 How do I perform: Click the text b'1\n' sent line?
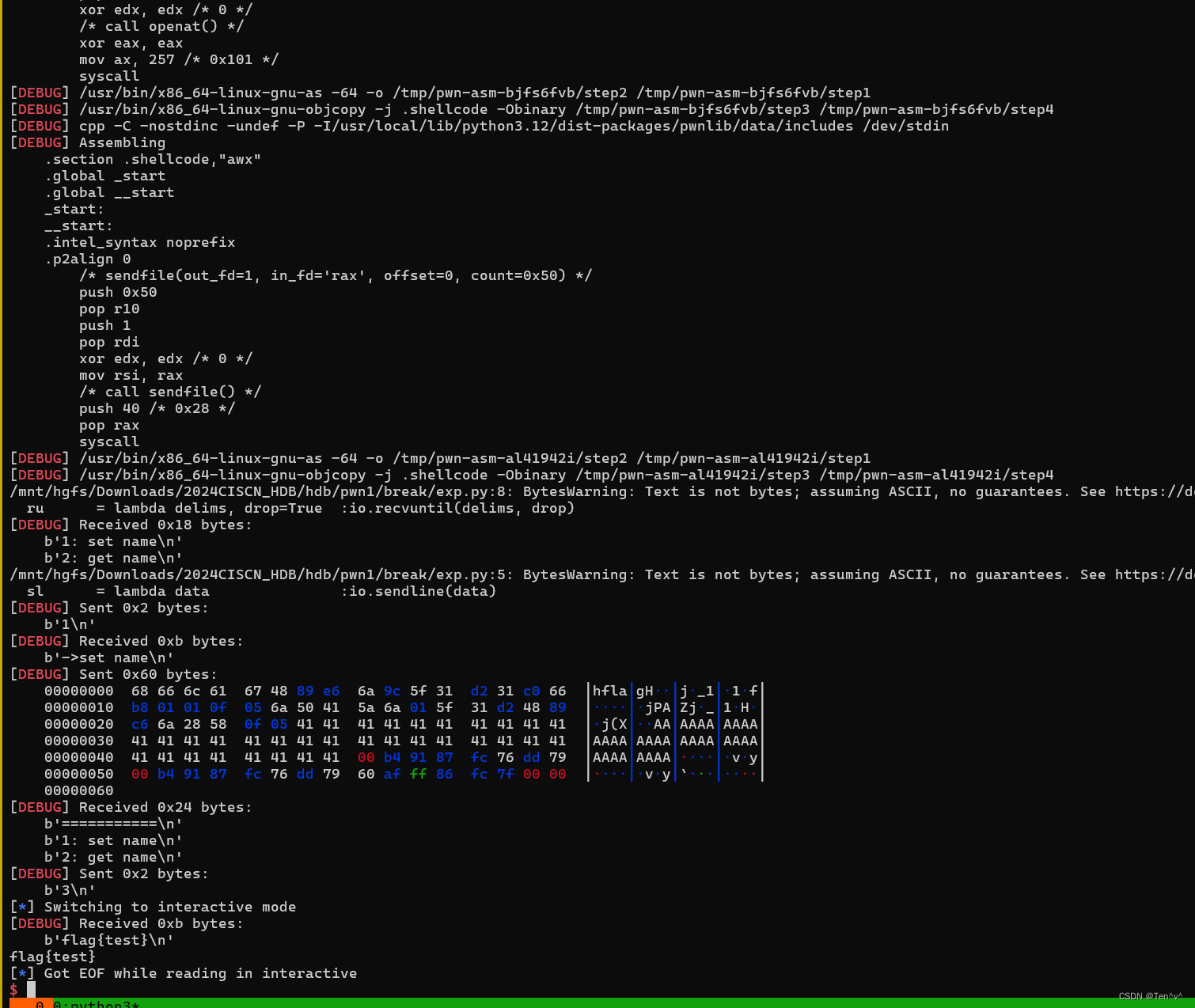[x=70, y=624]
